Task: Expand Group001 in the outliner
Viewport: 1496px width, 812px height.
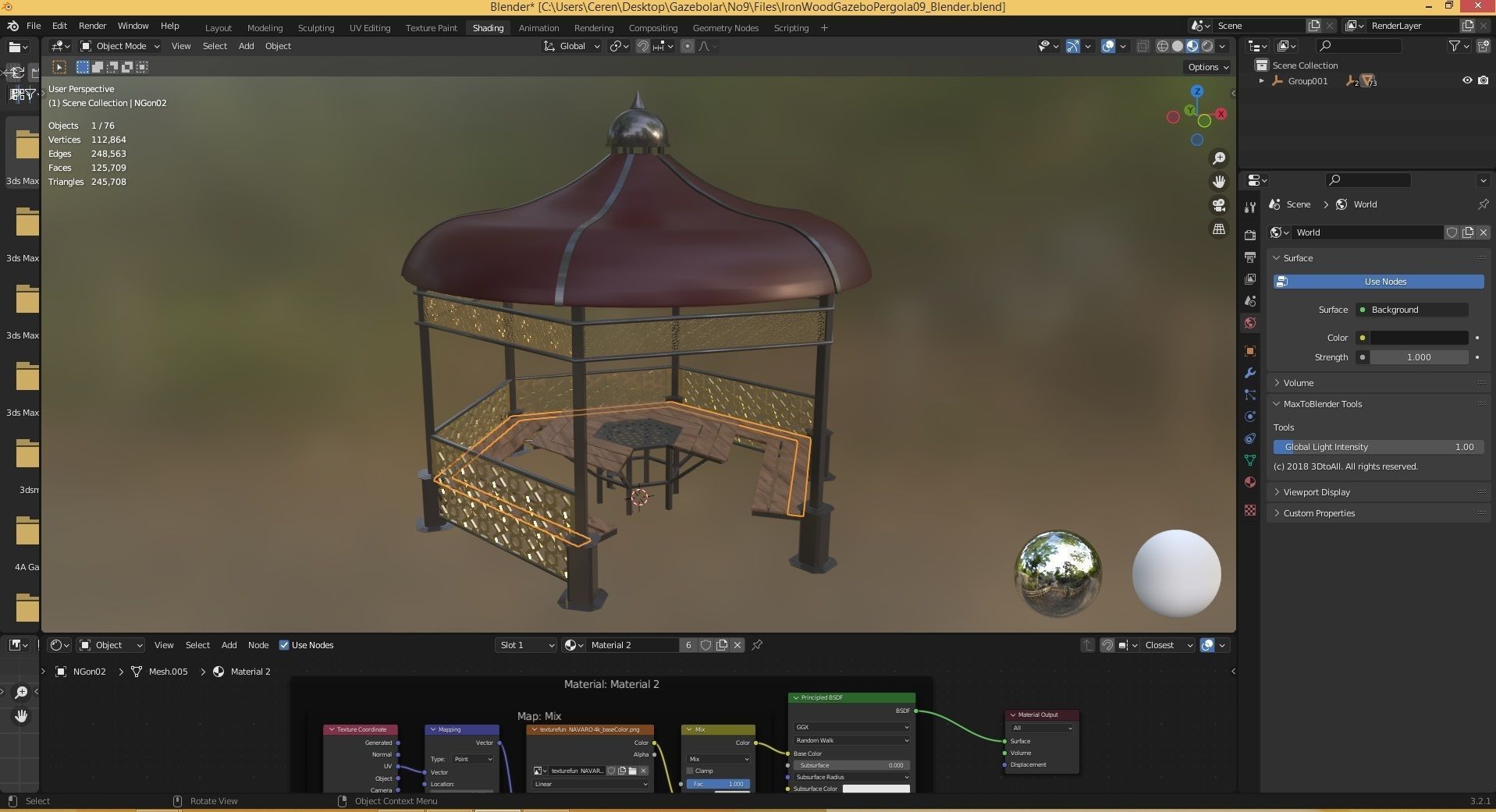Action: 1261,81
